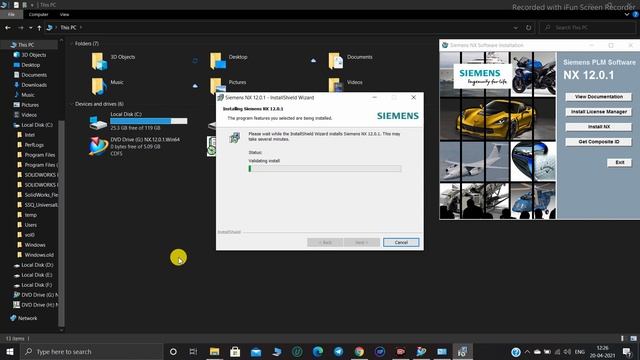Go back in File Explorer navigation
Screen dimensions: 640x360
coord(8,28)
